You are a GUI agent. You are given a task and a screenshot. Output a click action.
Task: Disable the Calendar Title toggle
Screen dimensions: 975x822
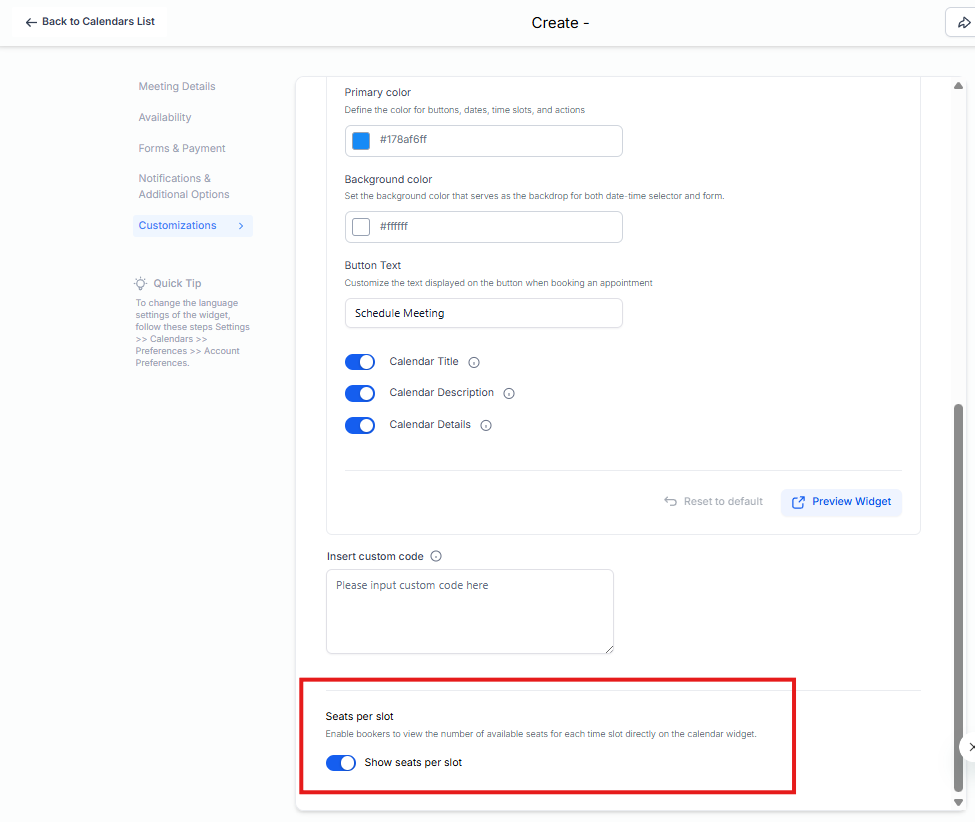(360, 362)
